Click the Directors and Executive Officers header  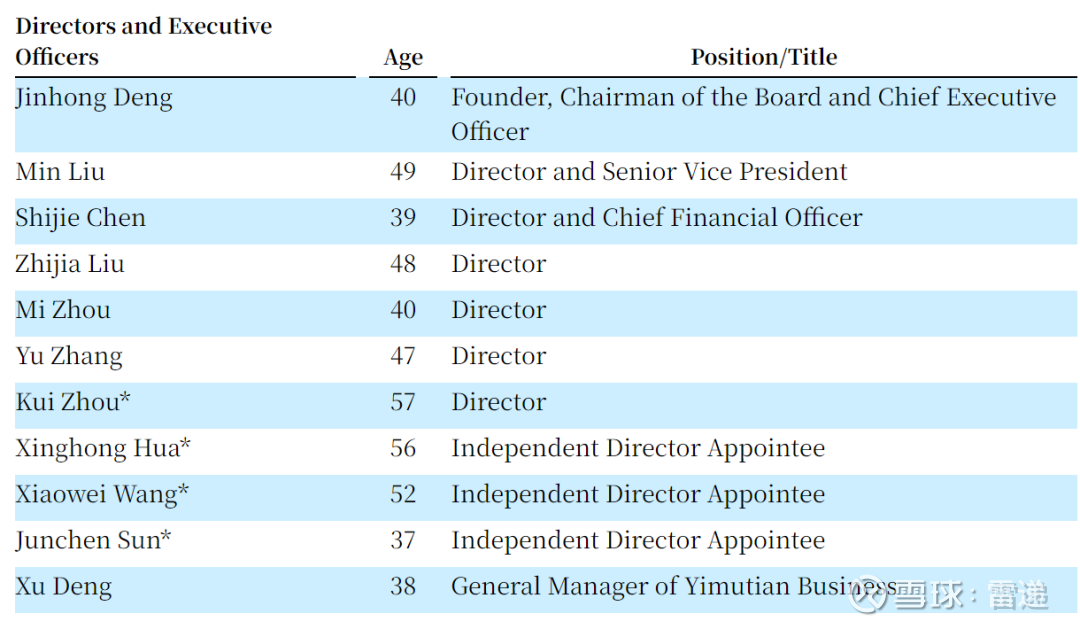point(143,41)
